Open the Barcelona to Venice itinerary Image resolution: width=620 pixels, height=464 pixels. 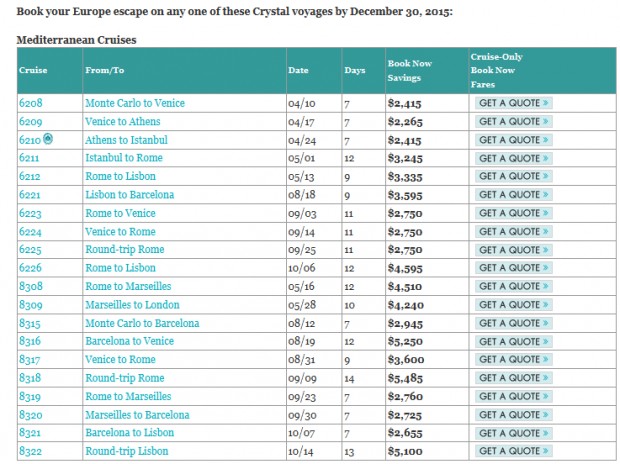[130, 341]
